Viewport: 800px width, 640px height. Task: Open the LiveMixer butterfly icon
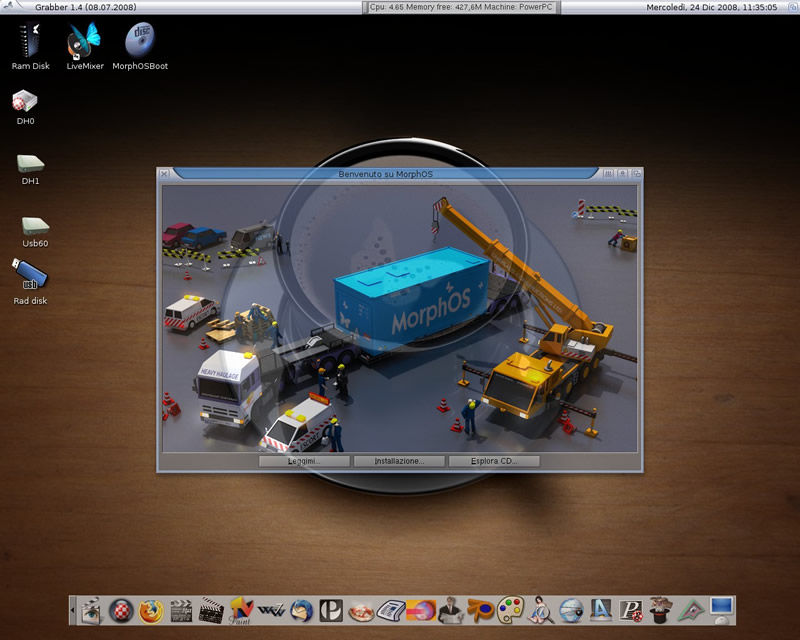[85, 45]
